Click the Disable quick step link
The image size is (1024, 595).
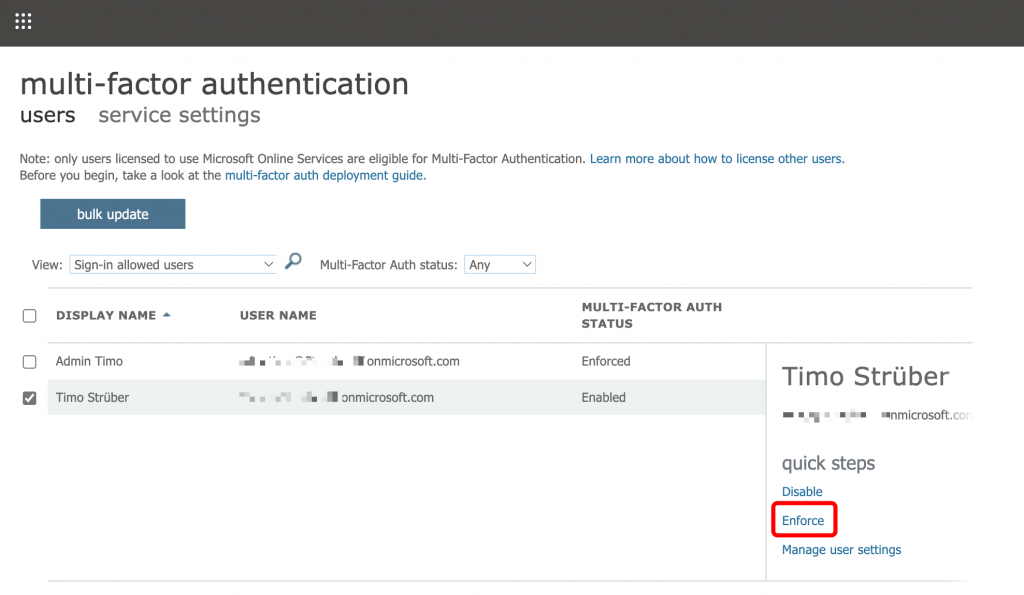click(802, 492)
